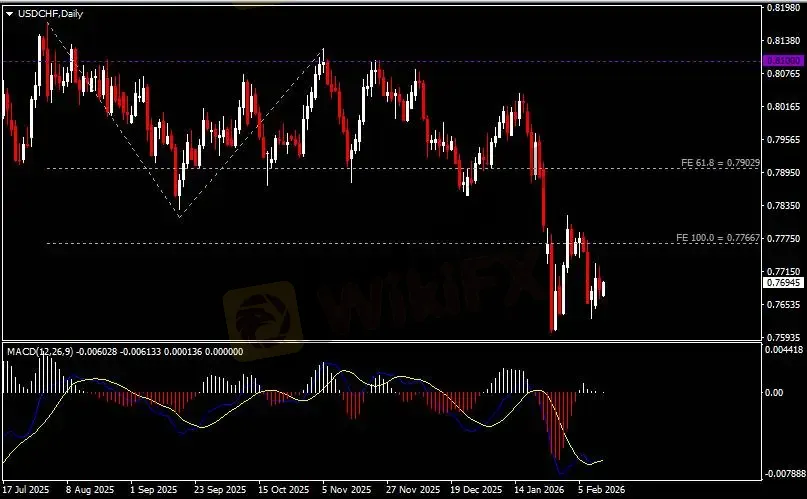Click price scale value 0.80765
807x499 pixels.
[x=783, y=74]
